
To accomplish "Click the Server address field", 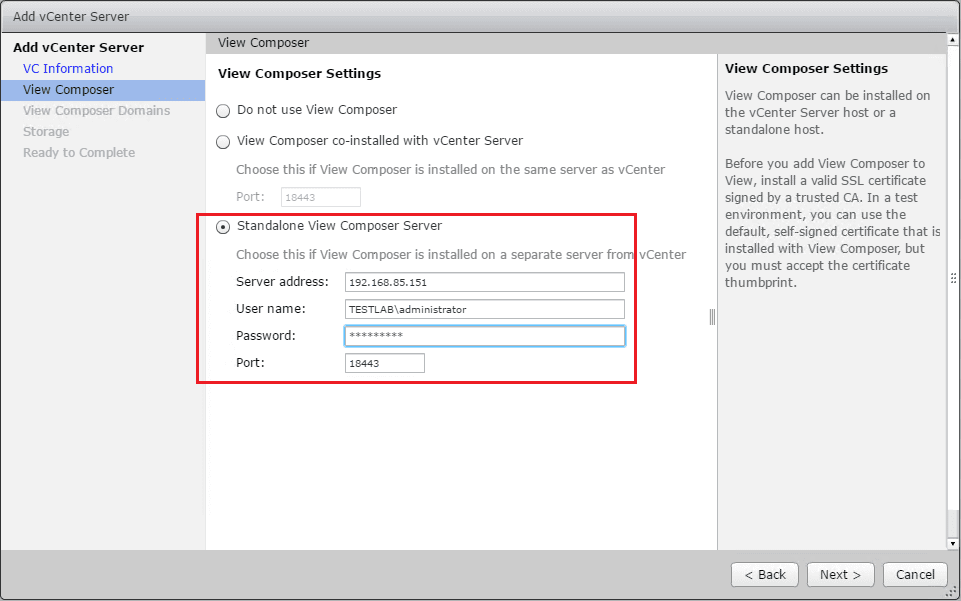I will click(484, 283).
